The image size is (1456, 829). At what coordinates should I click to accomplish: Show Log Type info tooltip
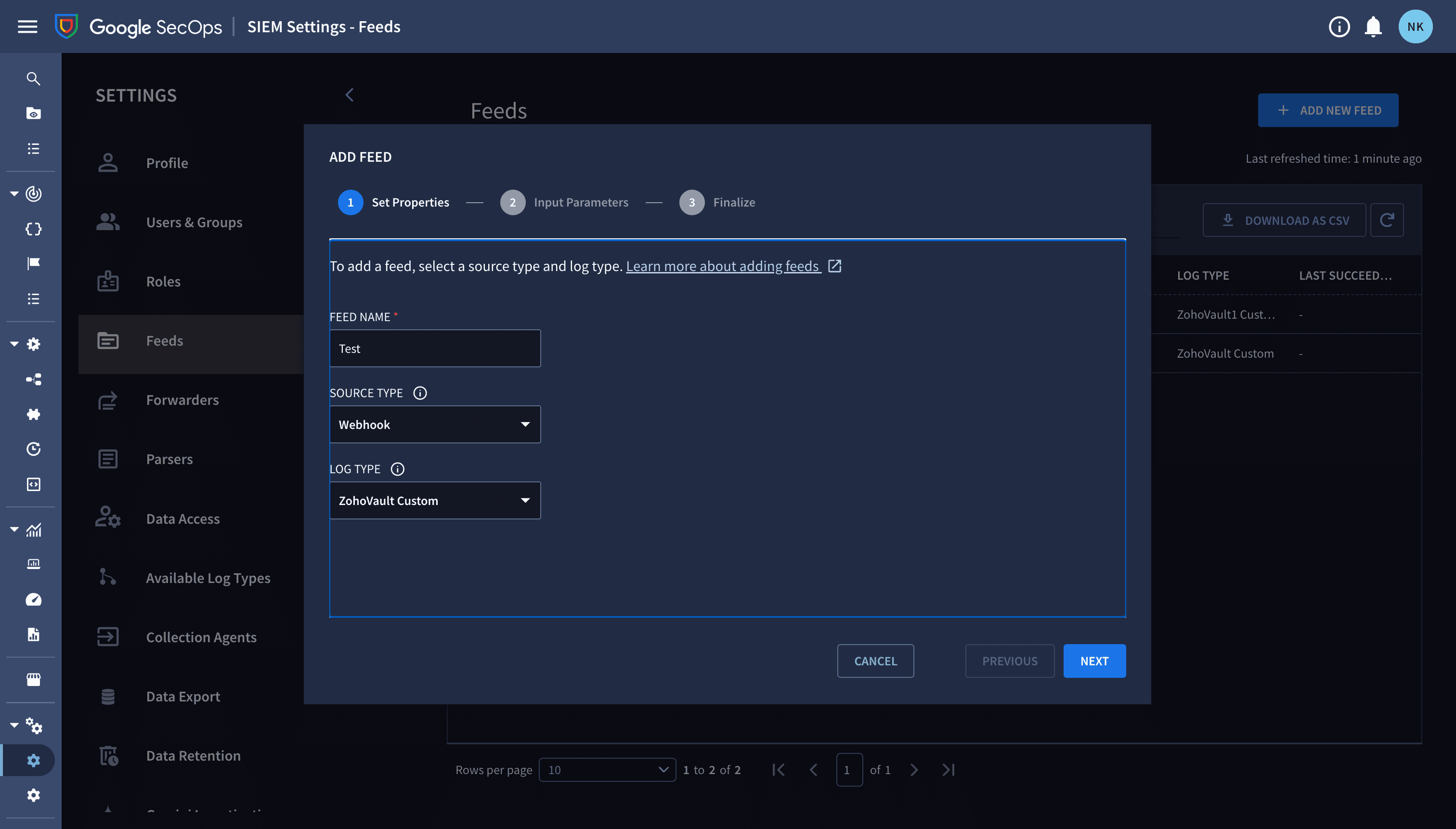[397, 468]
